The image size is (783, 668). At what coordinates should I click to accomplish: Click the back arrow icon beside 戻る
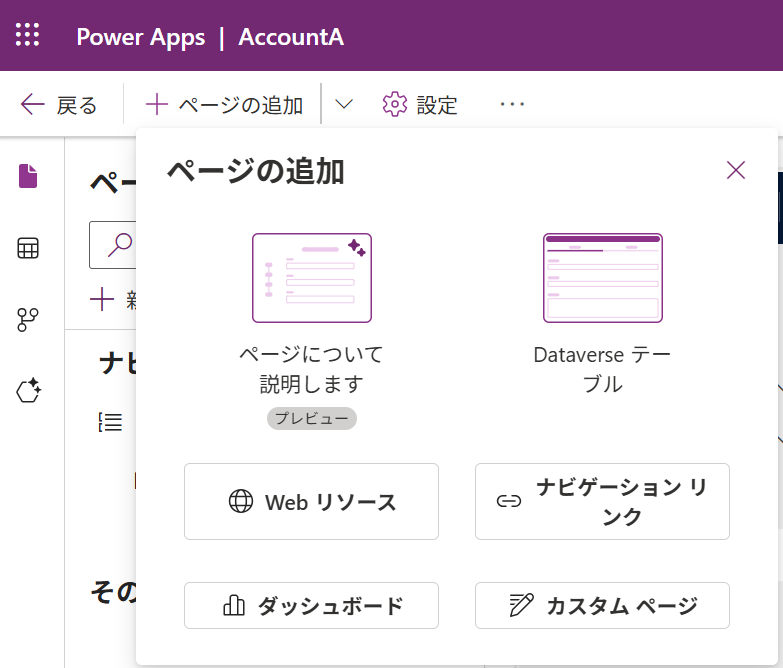(32, 104)
